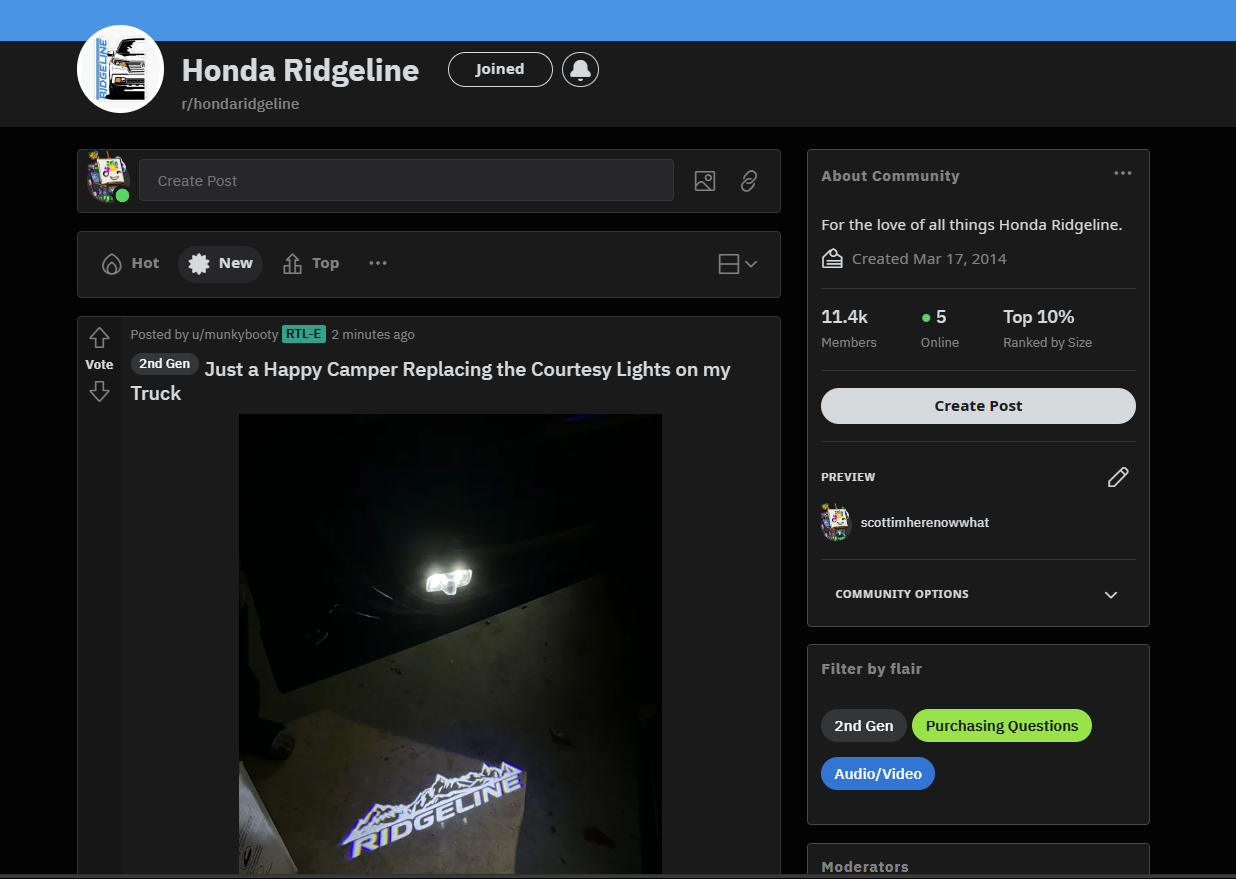Click the scottimherenowwhat preview avatar
Viewport: 1236px width, 879px height.
pyautogui.click(x=835, y=522)
